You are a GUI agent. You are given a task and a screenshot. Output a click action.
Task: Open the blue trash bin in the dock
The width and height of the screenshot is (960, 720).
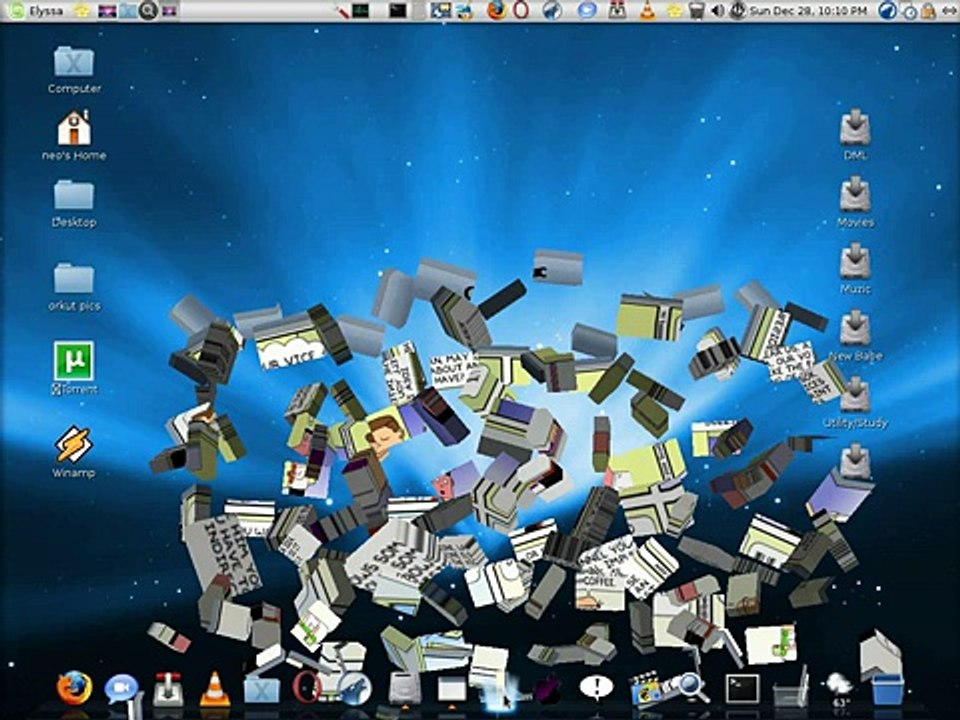point(888,689)
